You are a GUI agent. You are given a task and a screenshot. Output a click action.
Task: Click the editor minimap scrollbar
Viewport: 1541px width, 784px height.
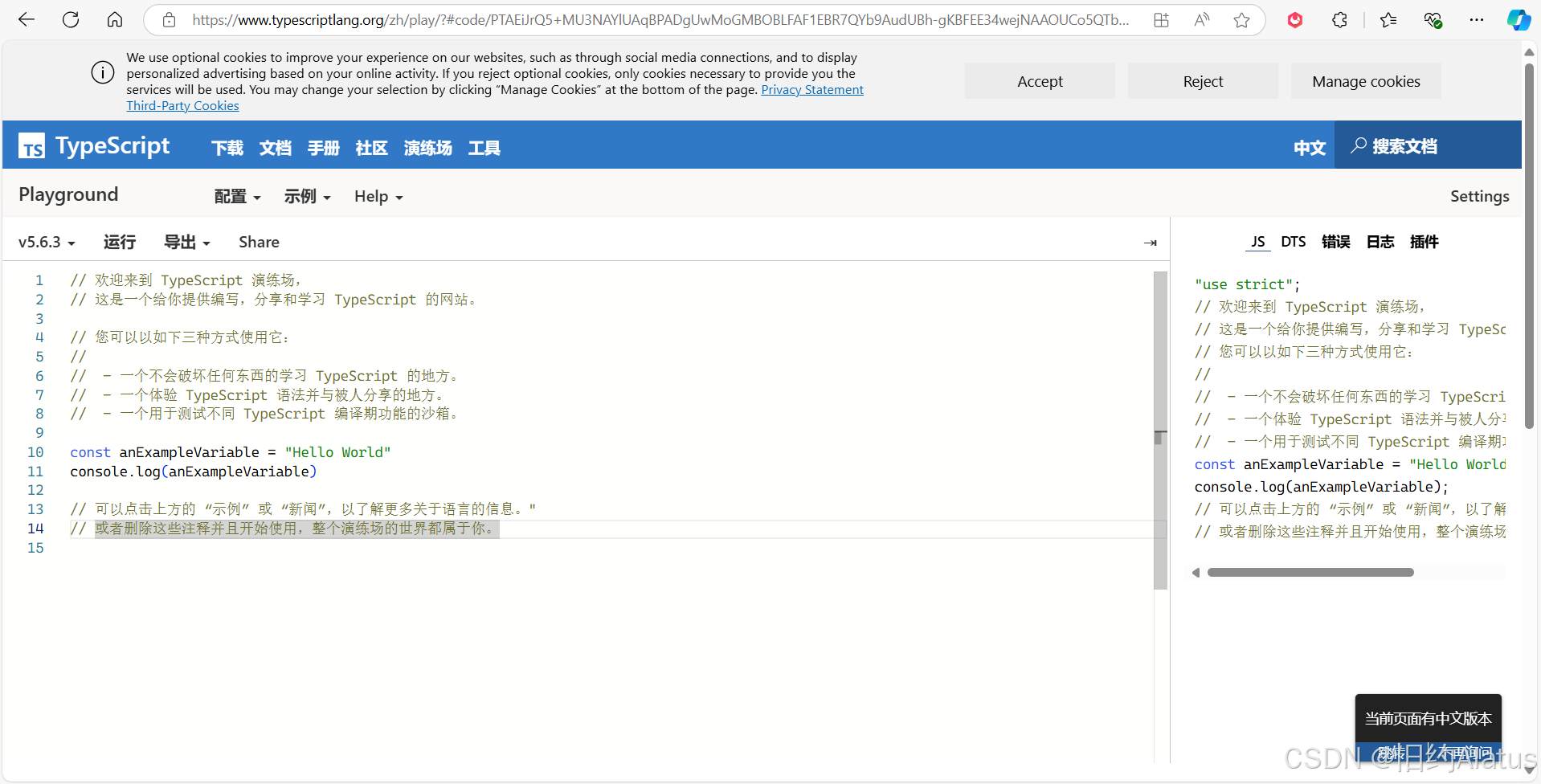click(1160, 431)
